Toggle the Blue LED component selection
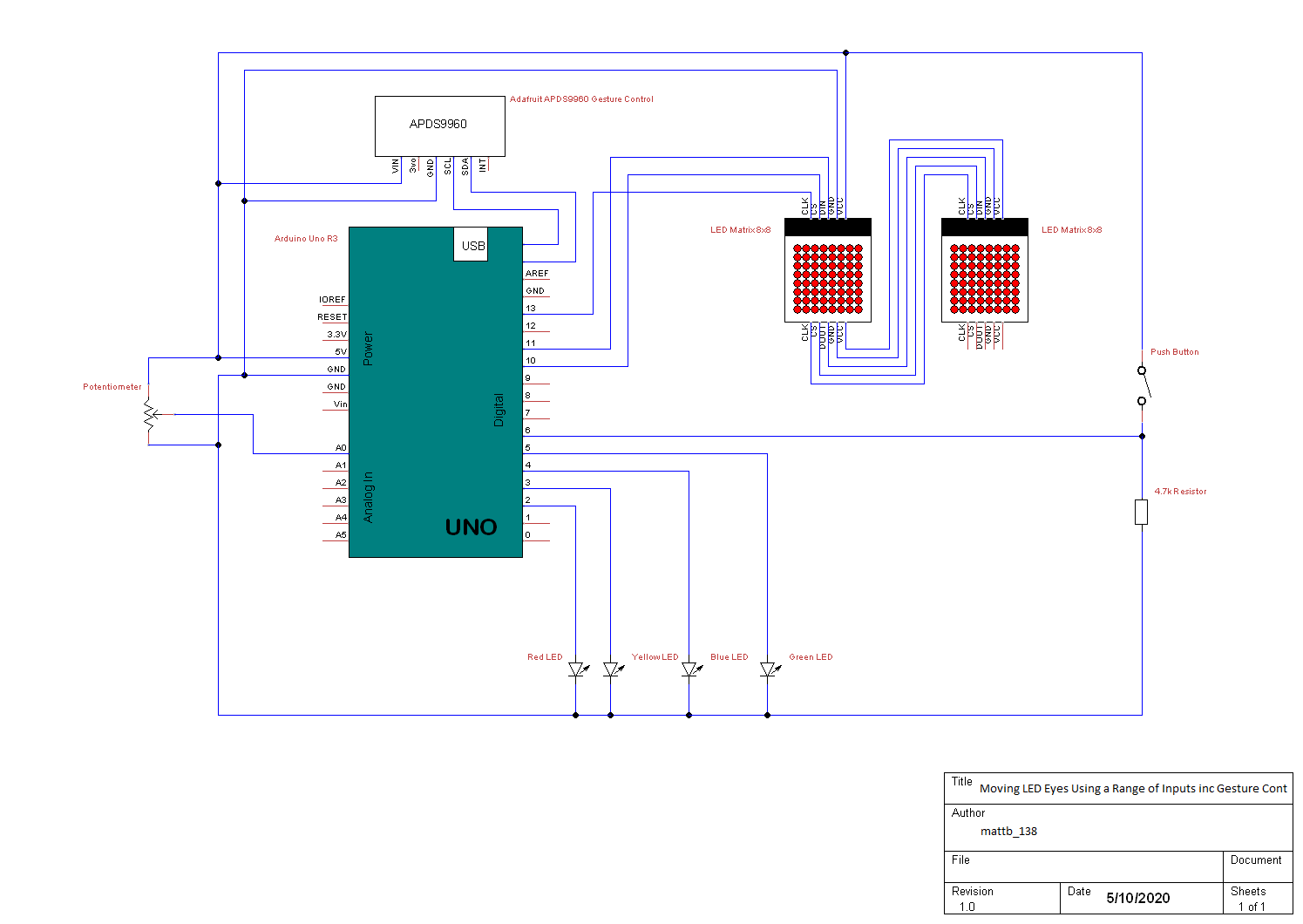The width and height of the screenshot is (1303, 924). point(689,671)
